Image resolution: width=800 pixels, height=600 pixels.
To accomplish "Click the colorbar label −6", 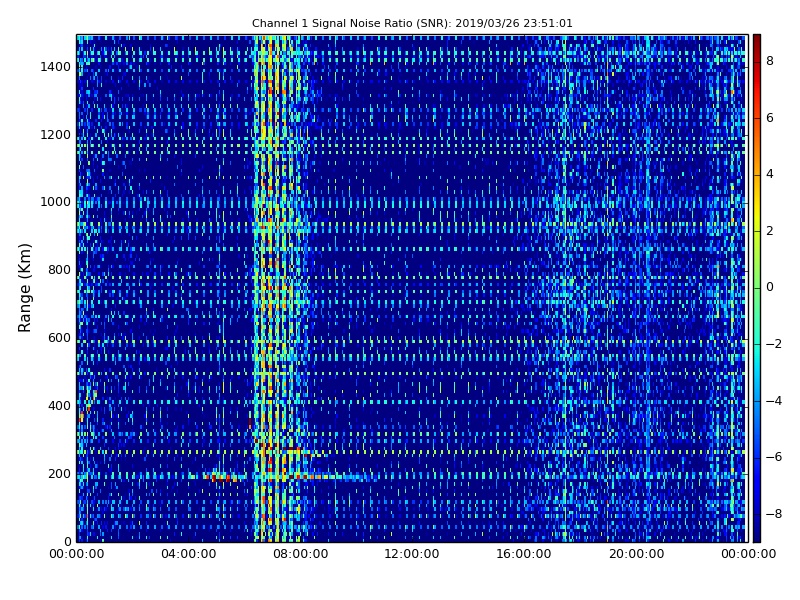I will (x=774, y=457).
